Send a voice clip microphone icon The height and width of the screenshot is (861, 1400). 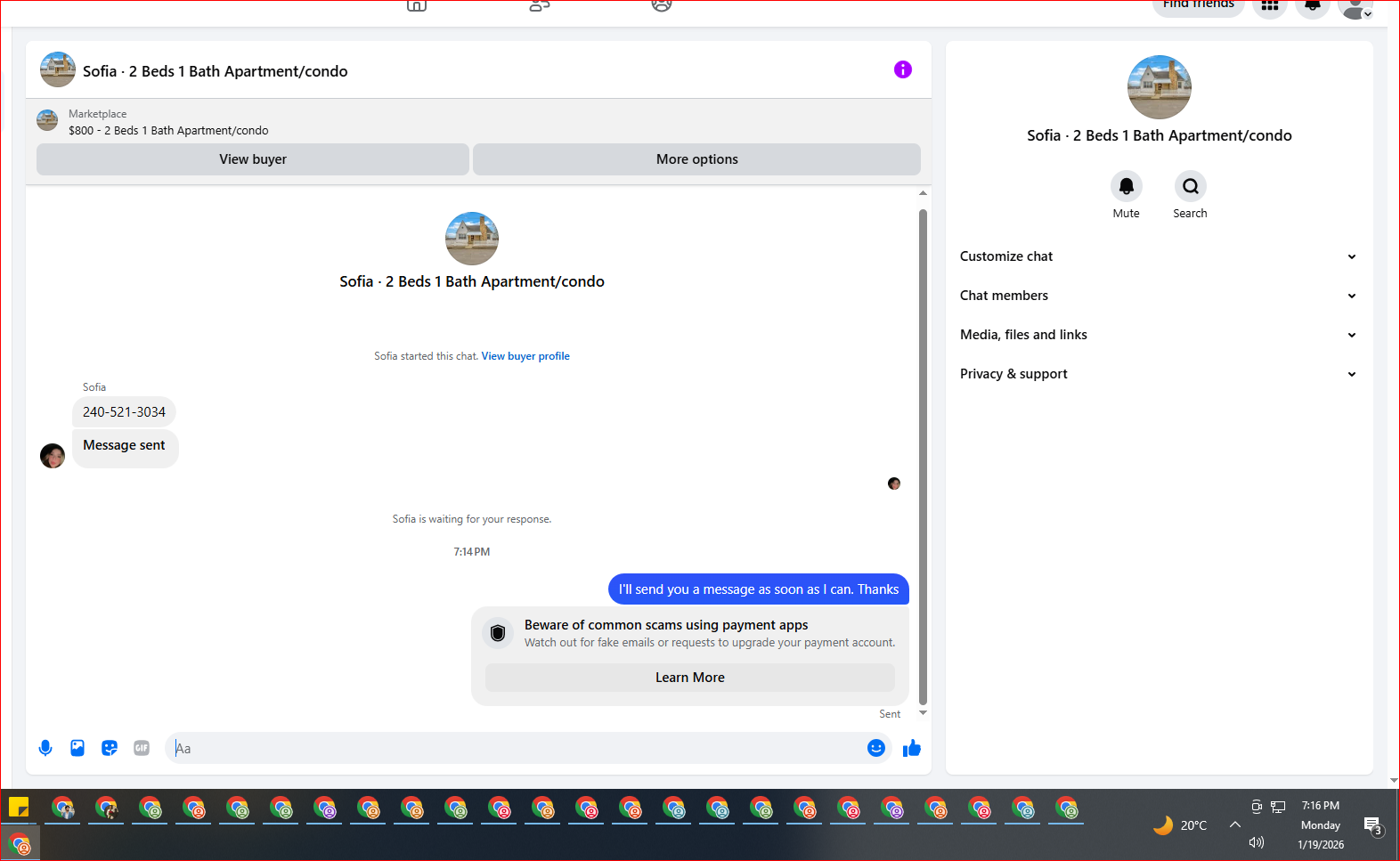(45, 748)
